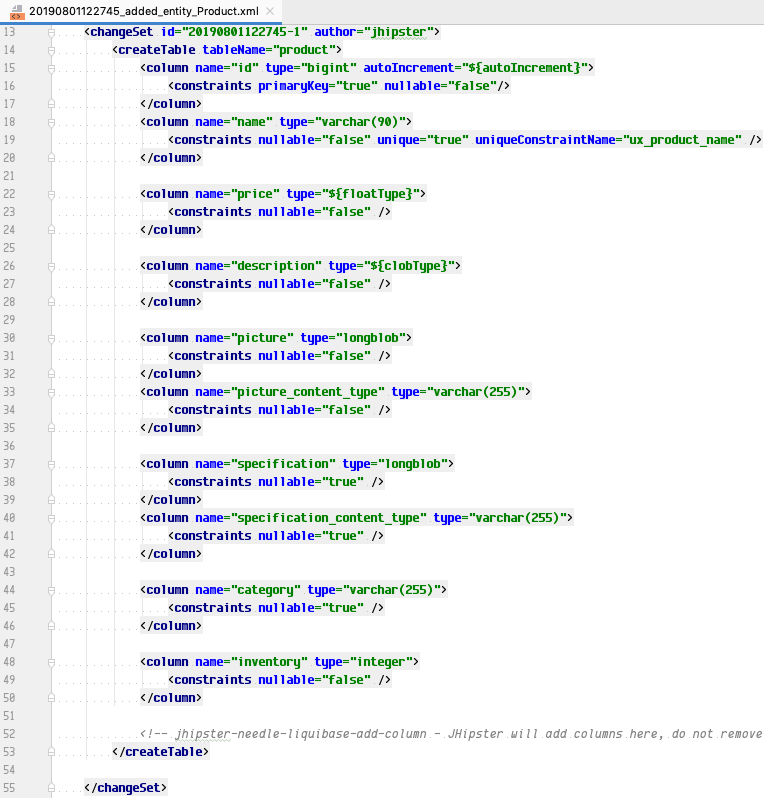Click the "price" column name
The height and width of the screenshot is (798, 764).
255,194
